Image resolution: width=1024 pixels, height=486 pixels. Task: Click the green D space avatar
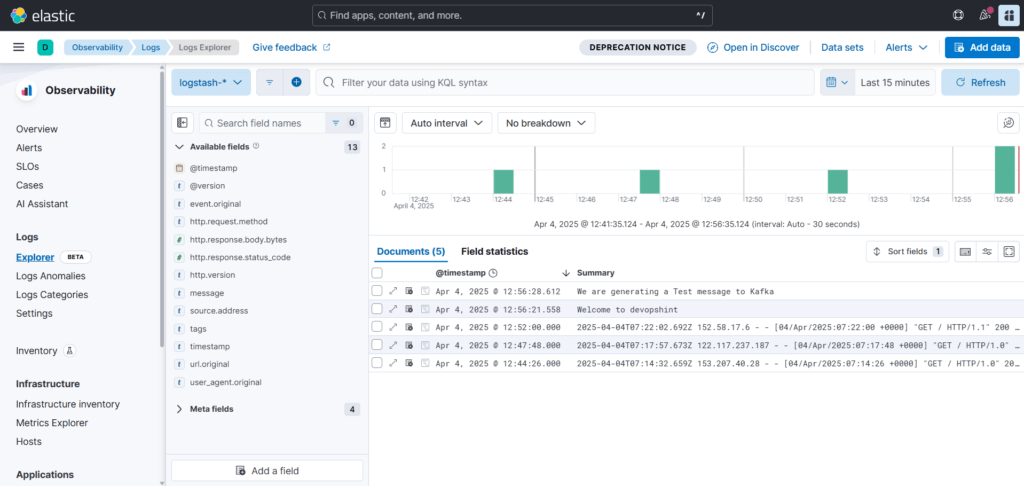[x=45, y=47]
